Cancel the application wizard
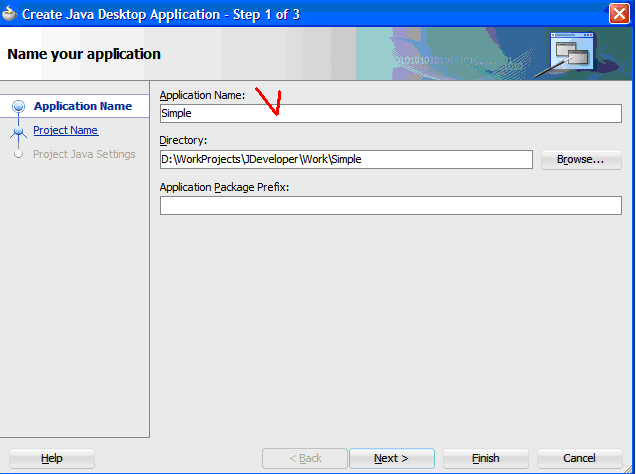 pos(579,458)
